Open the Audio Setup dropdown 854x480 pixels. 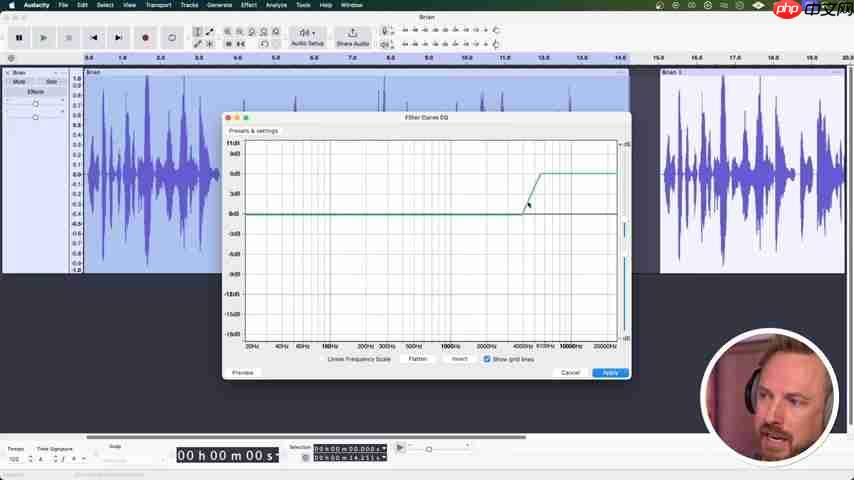307,38
